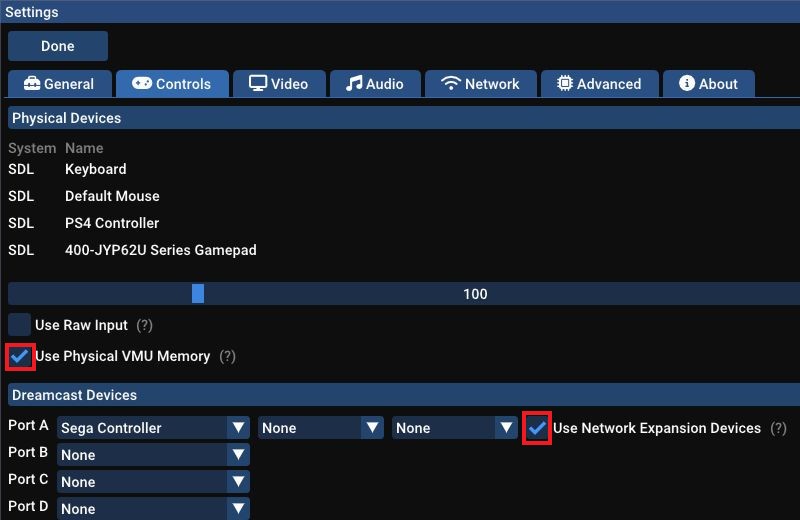Open the Port D device dropdown
The width and height of the screenshot is (800, 520).
point(153,509)
